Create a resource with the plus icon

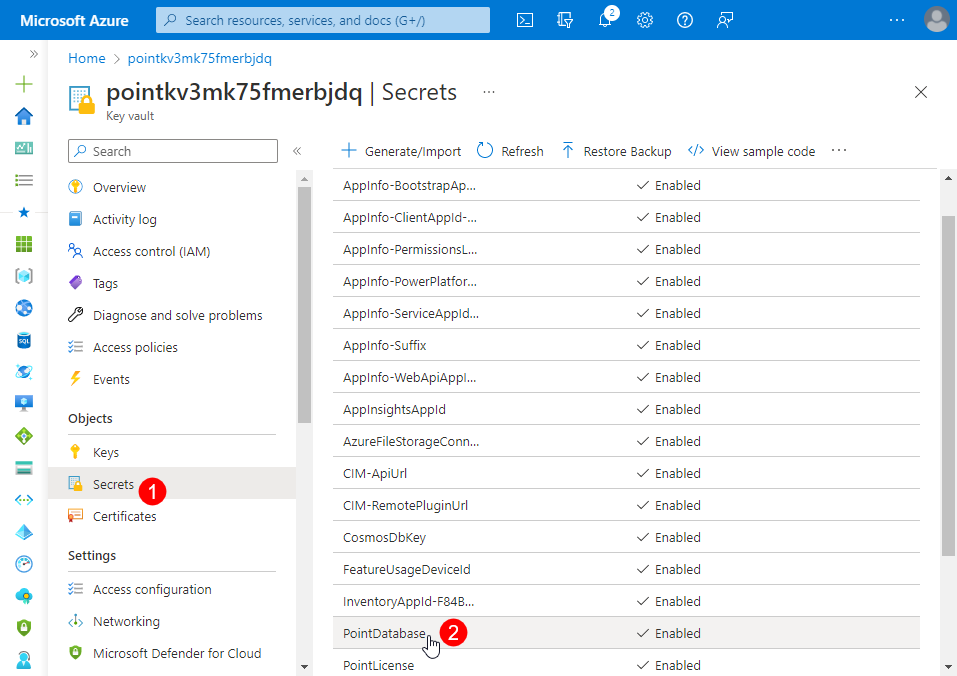[24, 84]
